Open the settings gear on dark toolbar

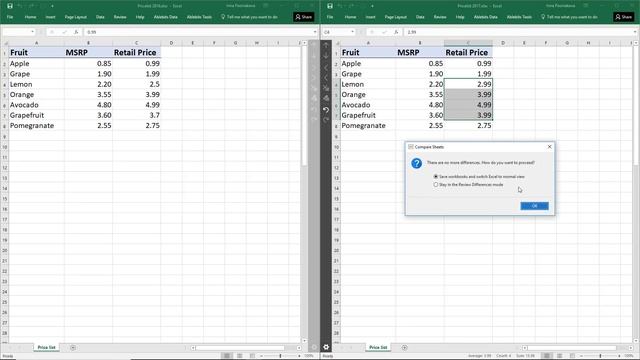click(326, 347)
